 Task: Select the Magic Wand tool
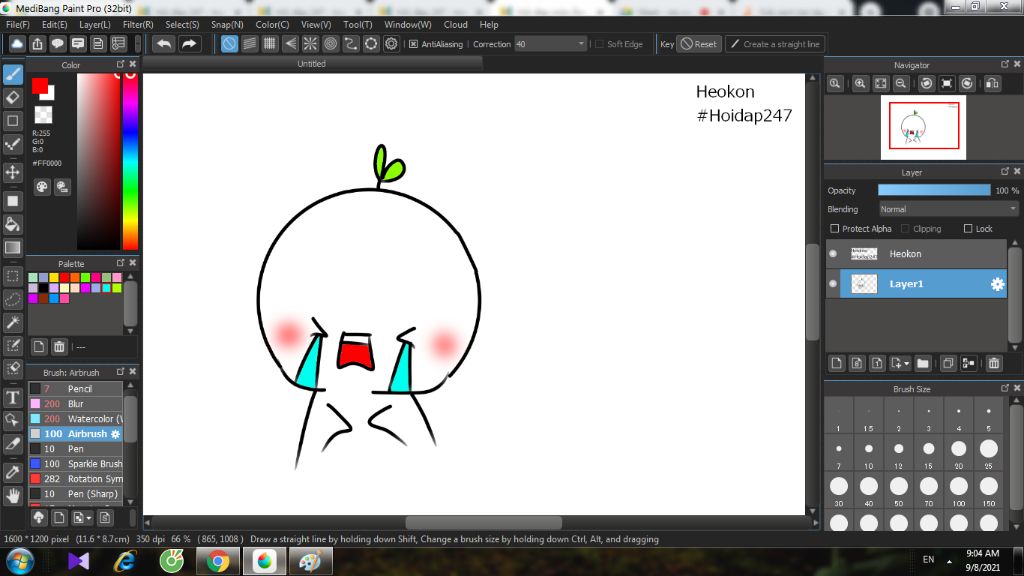[12, 322]
